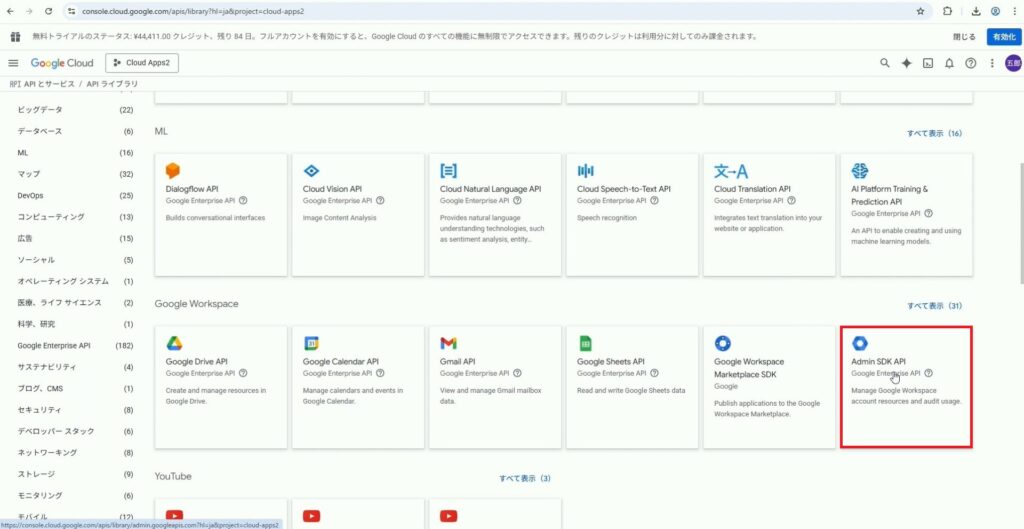The image size is (1024, 529).
Task: Filter by ML category in sidebar
Action: 23,153
